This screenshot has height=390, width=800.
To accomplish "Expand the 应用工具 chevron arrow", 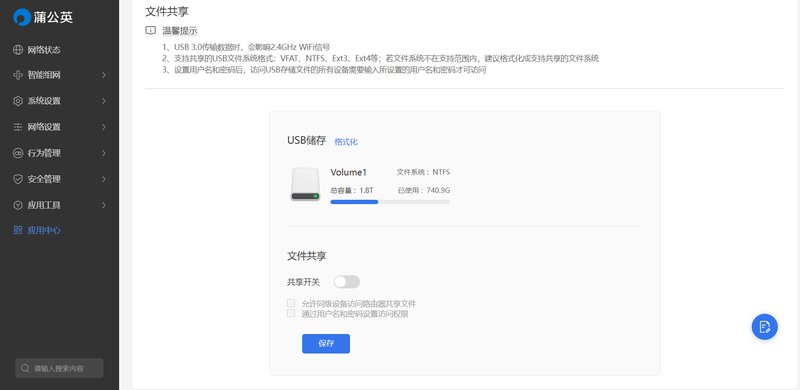I will coord(104,205).
